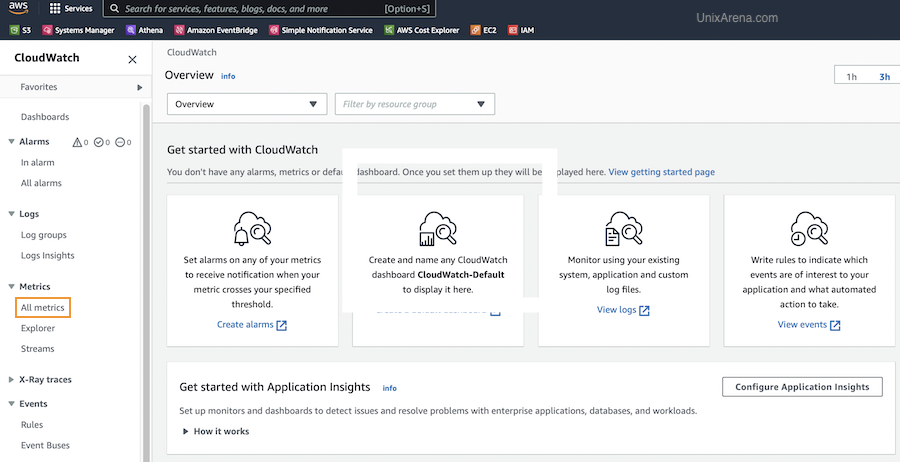The height and width of the screenshot is (462, 900).
Task: Close the CloudWatch navigation panel
Action: 133,60
